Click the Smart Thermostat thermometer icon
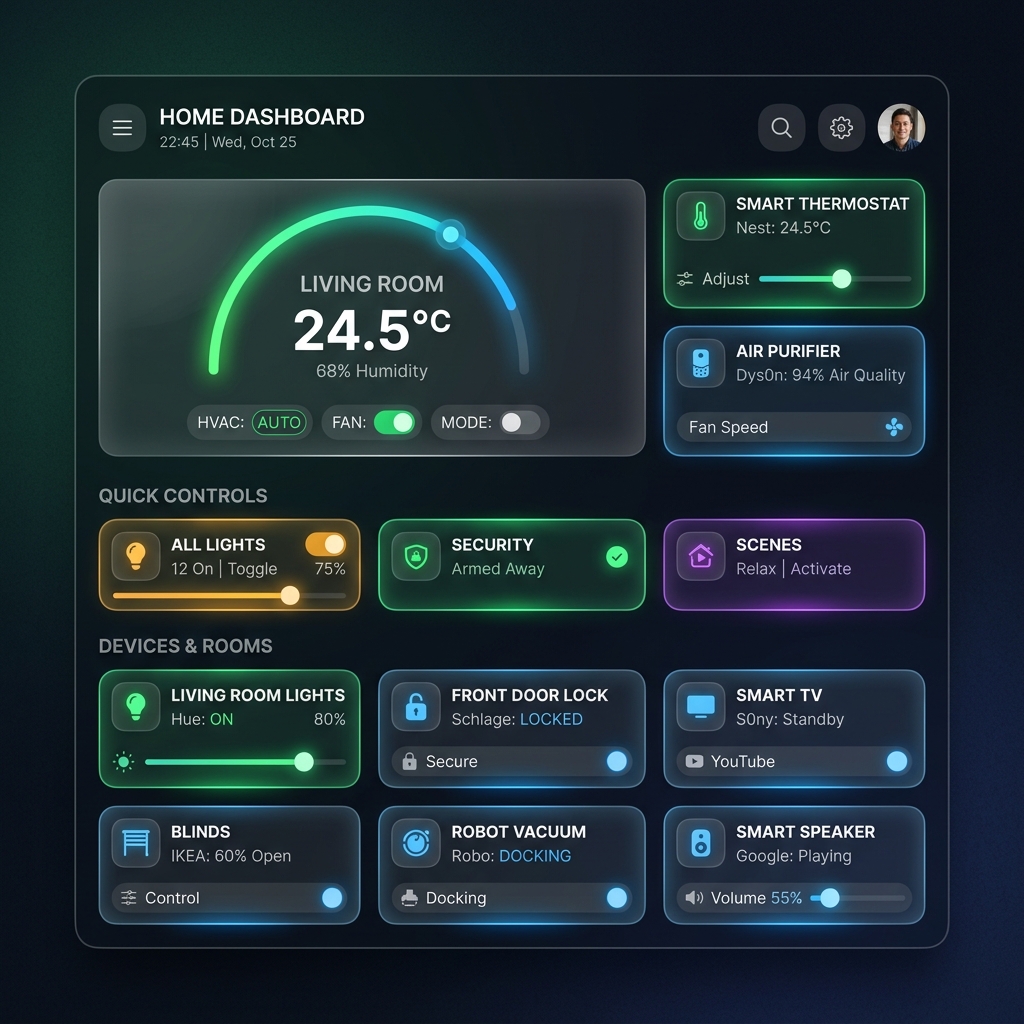Viewport: 1024px width, 1024px height. (701, 216)
